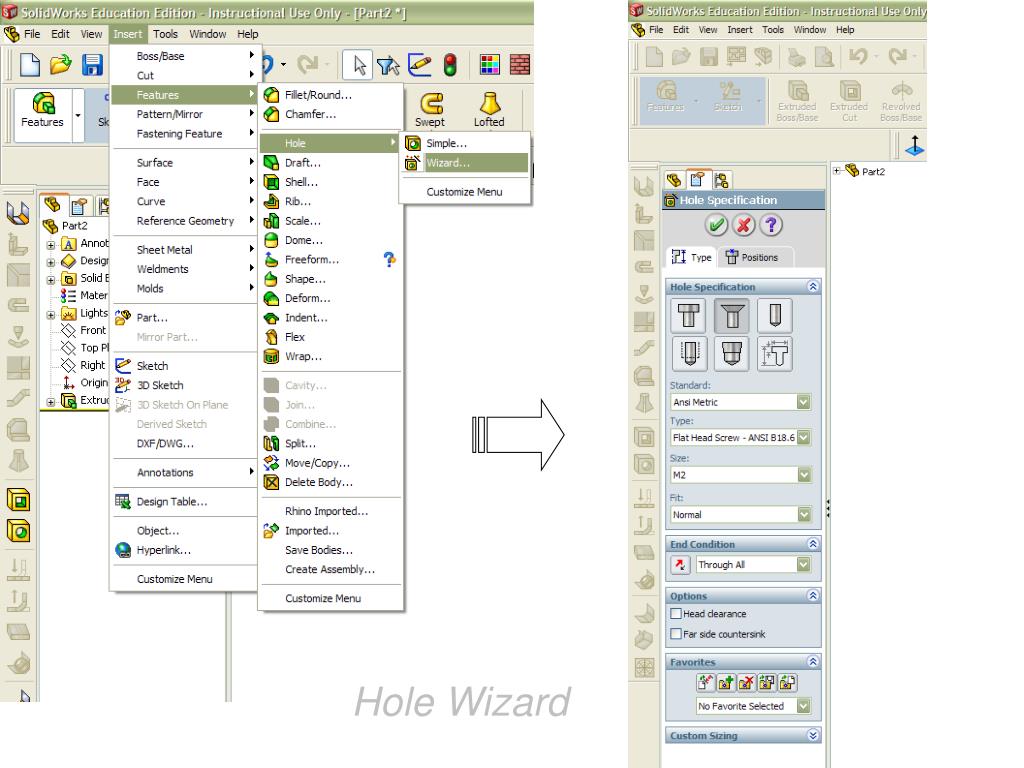This screenshot has height=768, width=1024.
Task: Select the Counterbore hole type icon
Action: (689, 315)
